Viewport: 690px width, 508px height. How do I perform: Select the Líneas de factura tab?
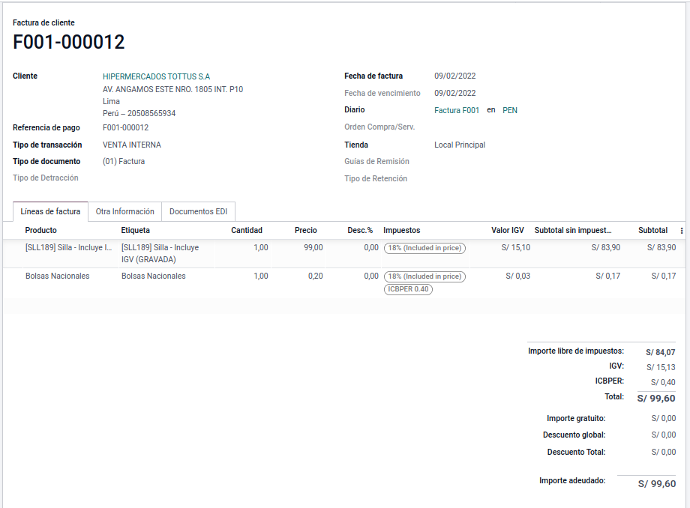click(51, 212)
